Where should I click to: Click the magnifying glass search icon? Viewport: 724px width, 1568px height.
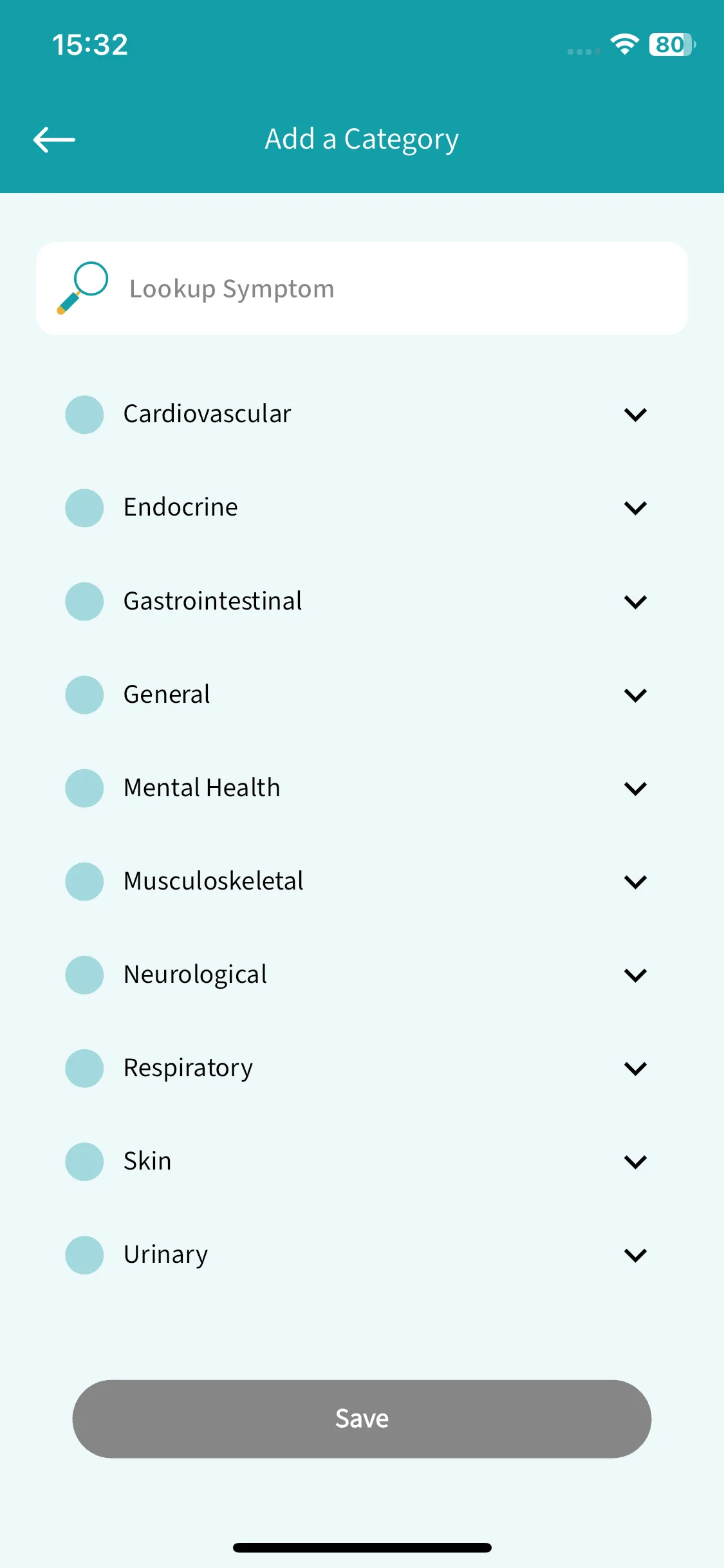click(82, 288)
